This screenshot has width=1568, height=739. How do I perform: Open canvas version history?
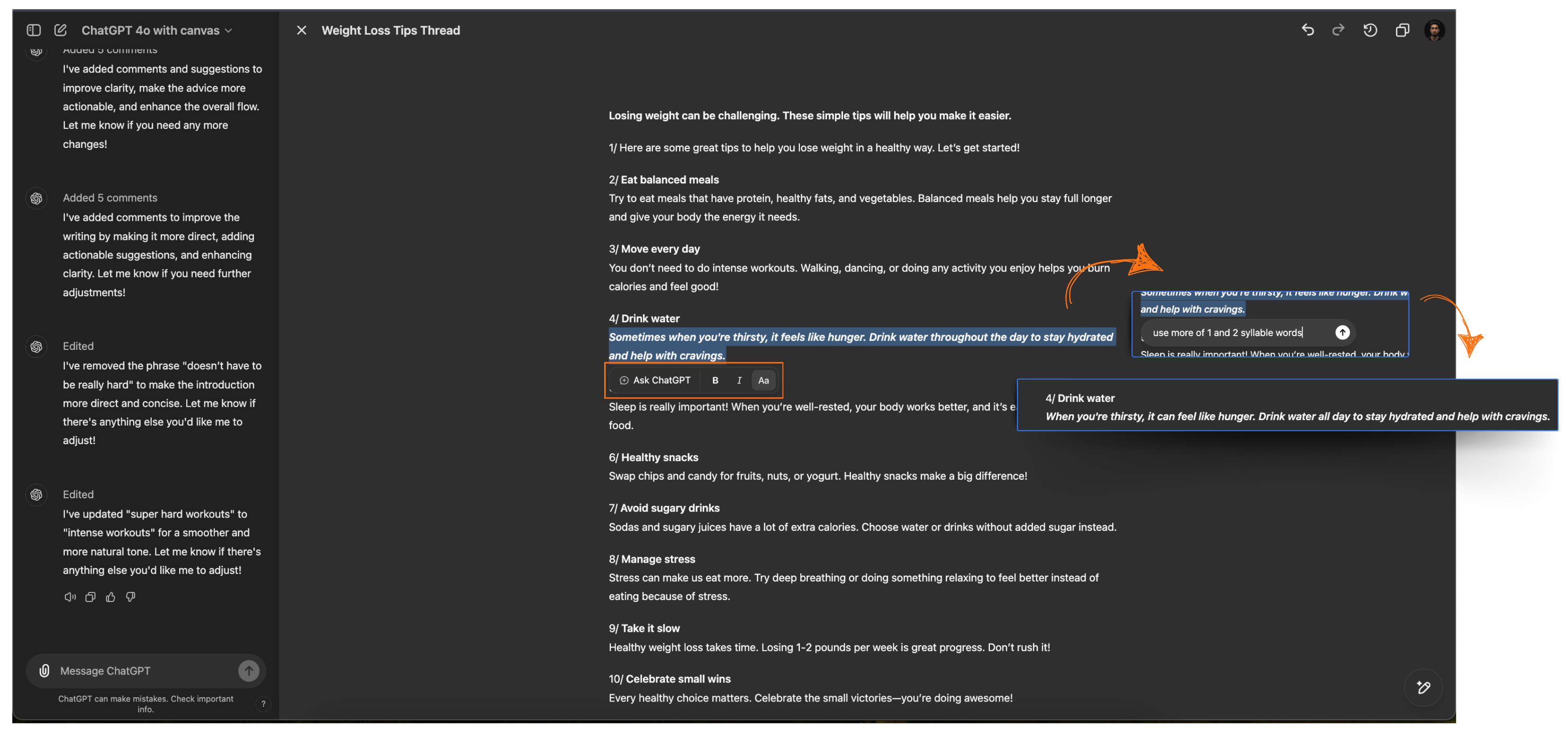pos(1369,30)
